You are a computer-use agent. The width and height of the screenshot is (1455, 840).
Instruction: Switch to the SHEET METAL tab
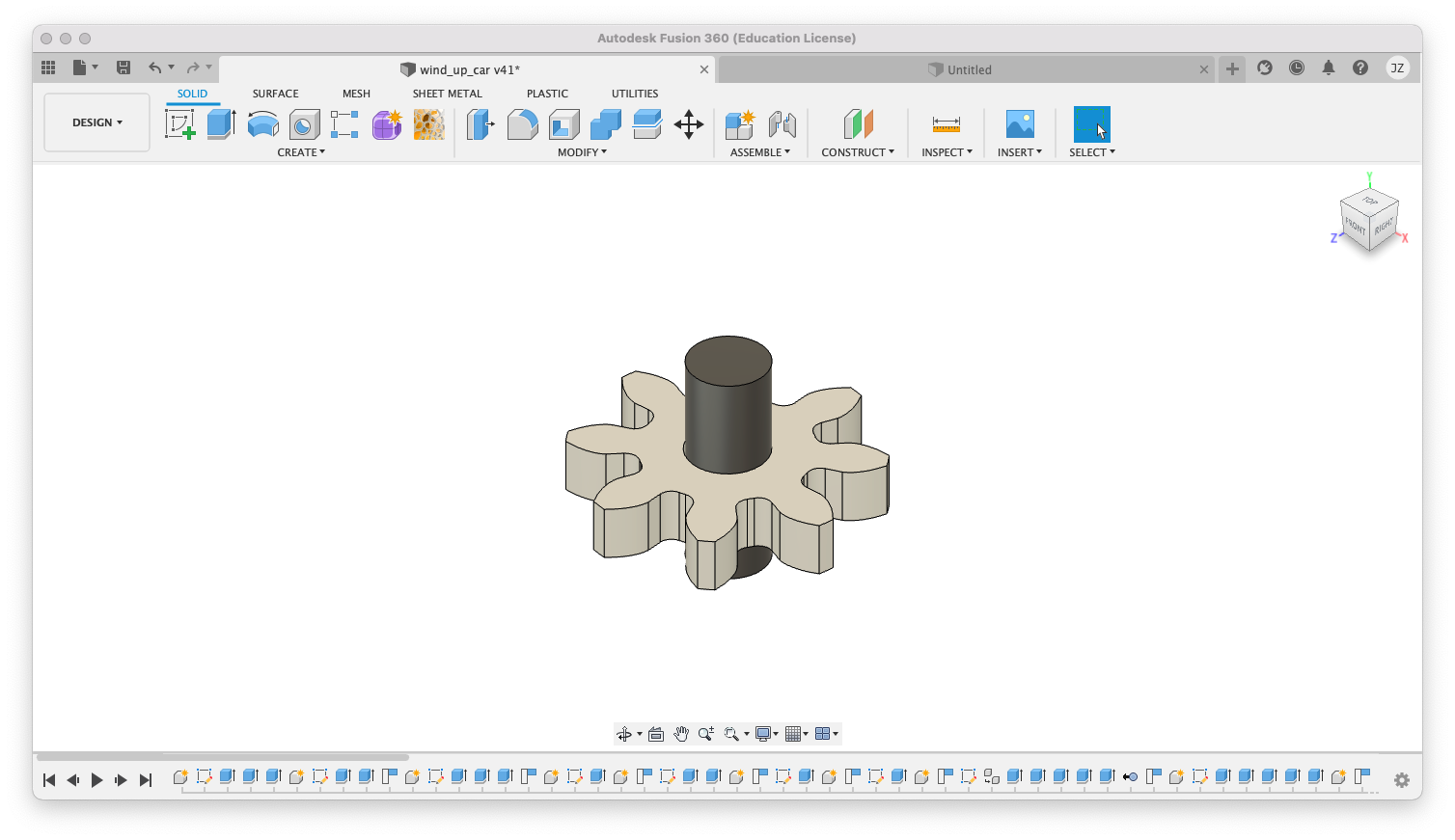(448, 94)
